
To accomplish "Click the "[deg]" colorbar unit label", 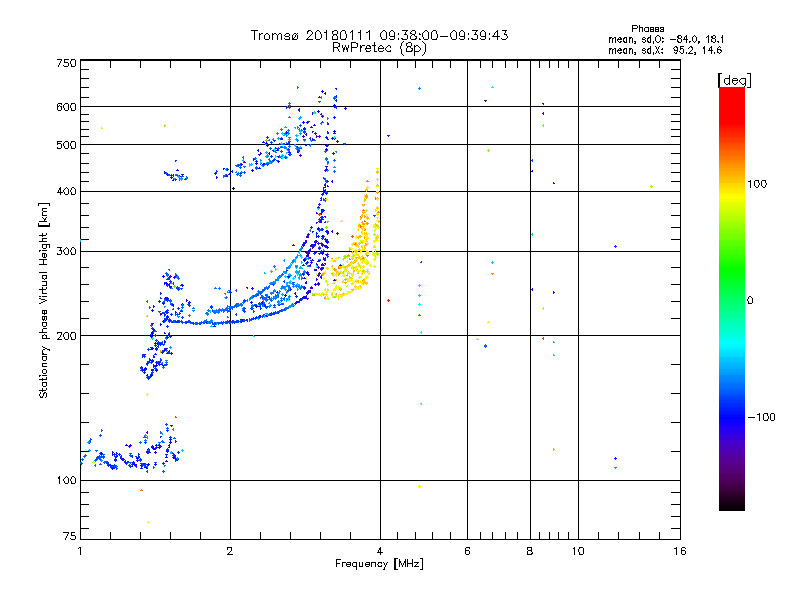I will (734, 80).
